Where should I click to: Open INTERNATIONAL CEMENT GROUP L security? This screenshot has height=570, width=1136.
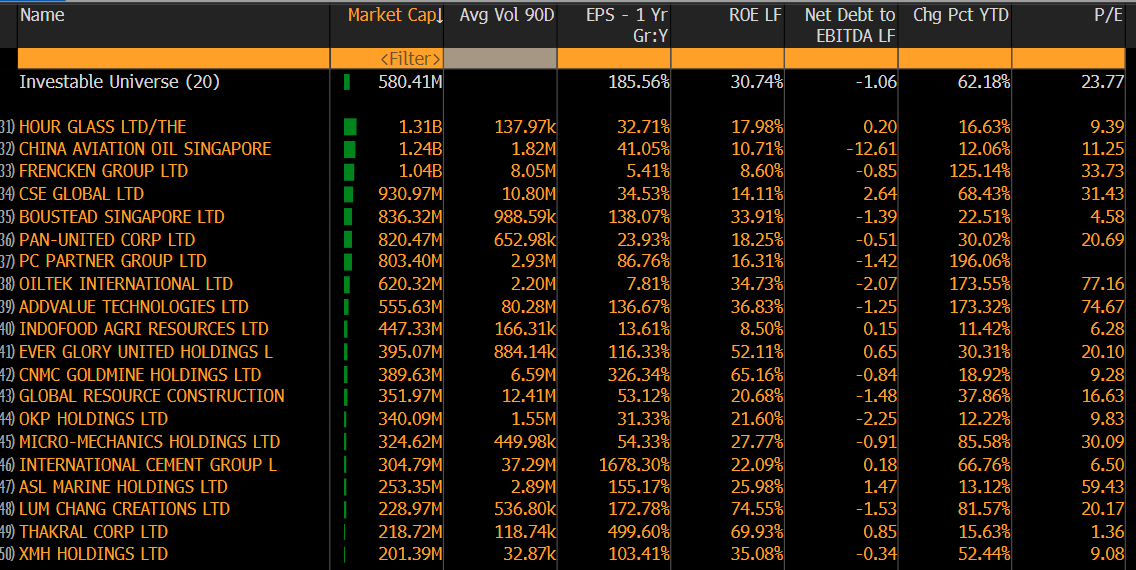click(x=149, y=465)
